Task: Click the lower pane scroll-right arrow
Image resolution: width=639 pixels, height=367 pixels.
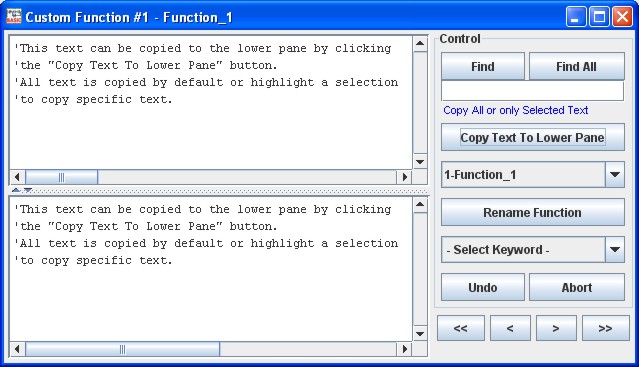Action: [404, 349]
